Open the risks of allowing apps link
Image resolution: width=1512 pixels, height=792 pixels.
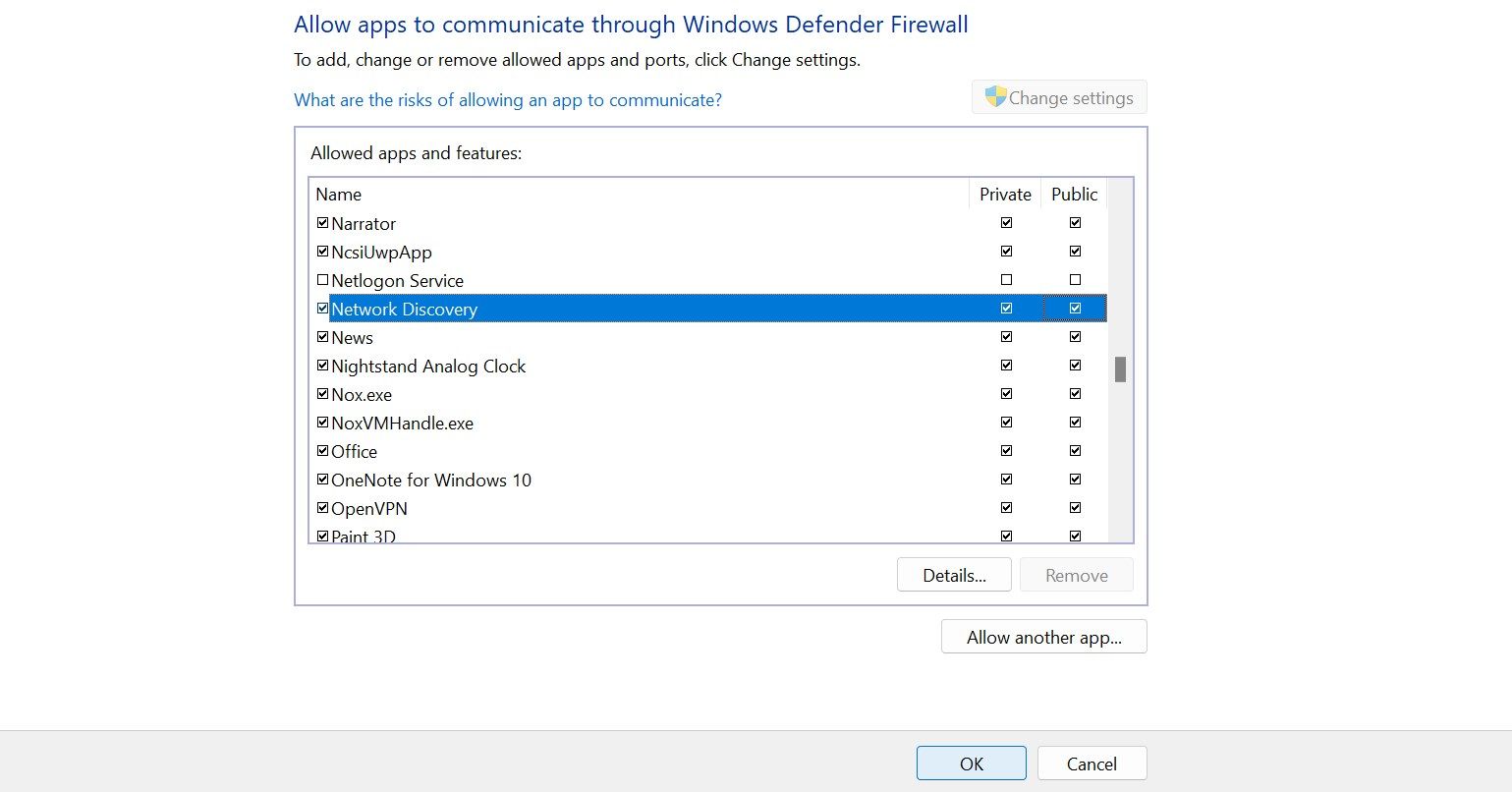coord(507,99)
